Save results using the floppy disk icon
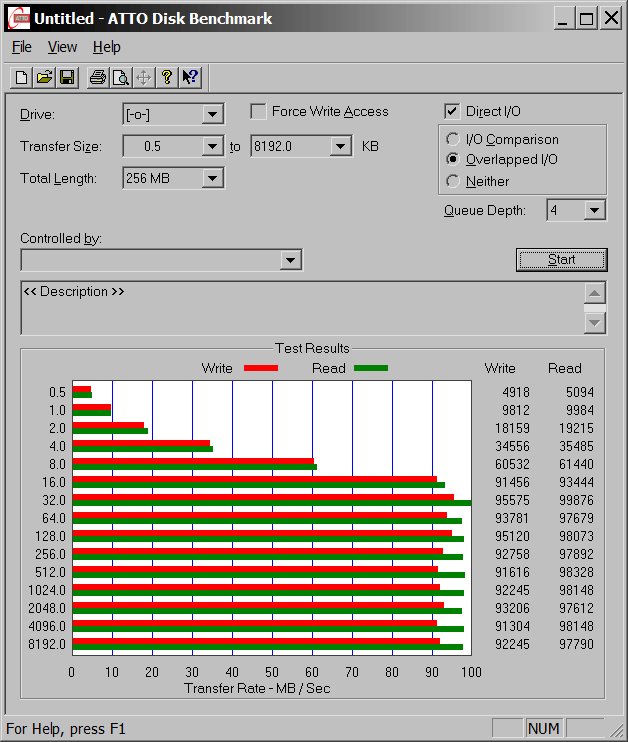 (x=67, y=77)
